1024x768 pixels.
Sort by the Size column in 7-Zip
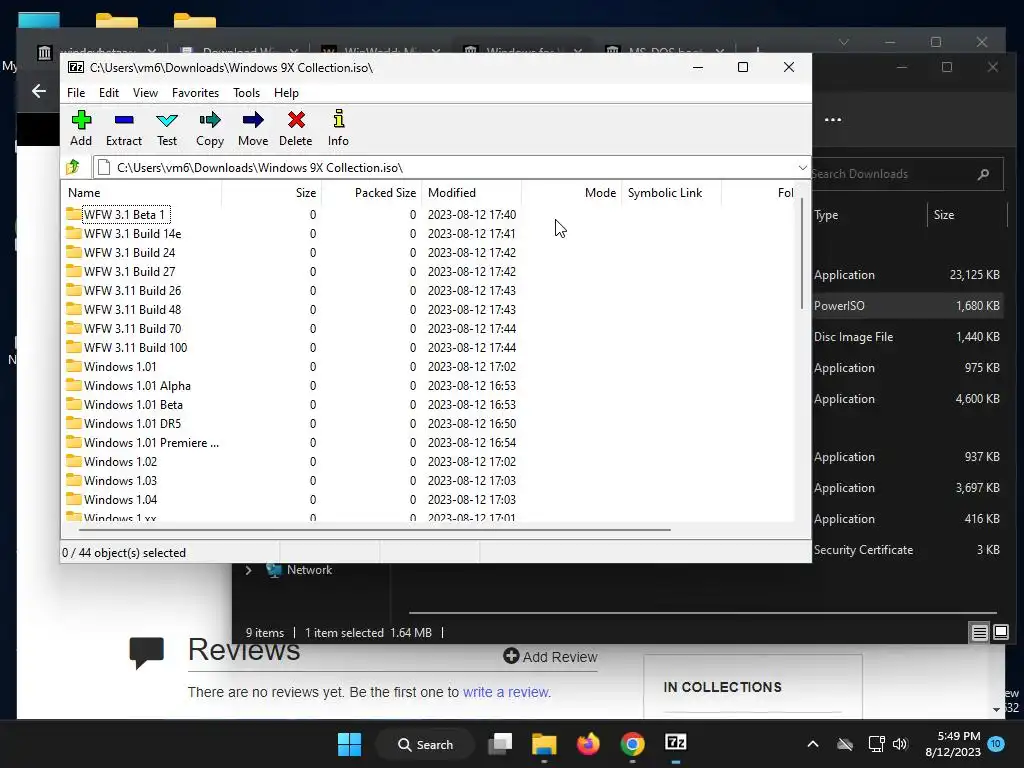(x=272, y=193)
